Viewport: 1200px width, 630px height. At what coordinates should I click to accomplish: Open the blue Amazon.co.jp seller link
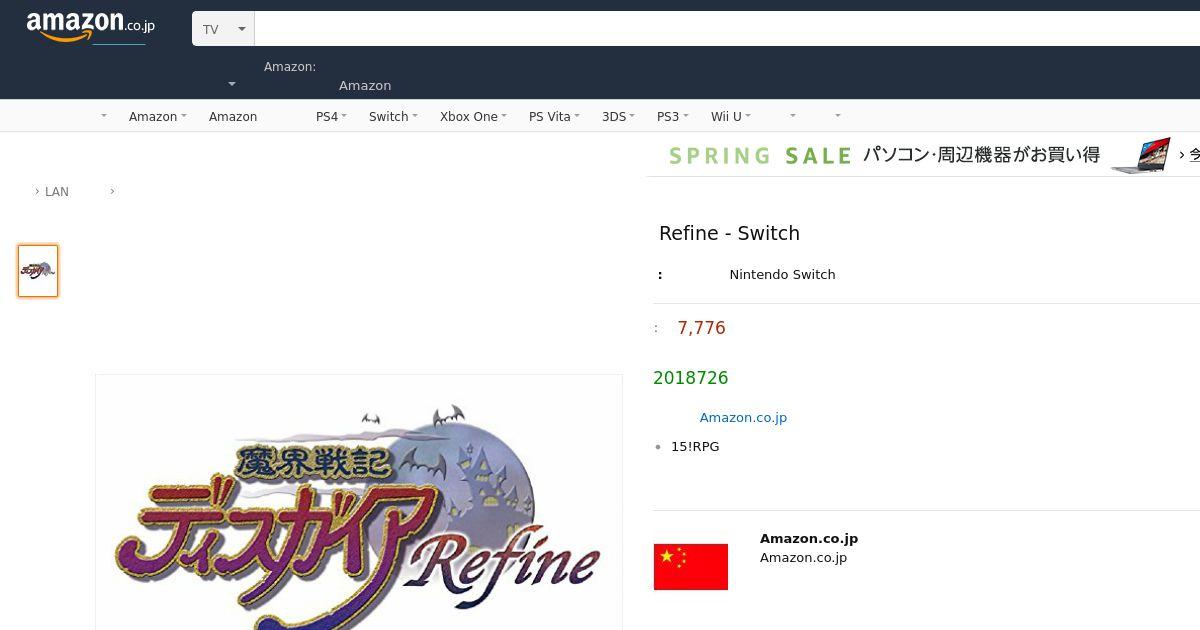743,417
